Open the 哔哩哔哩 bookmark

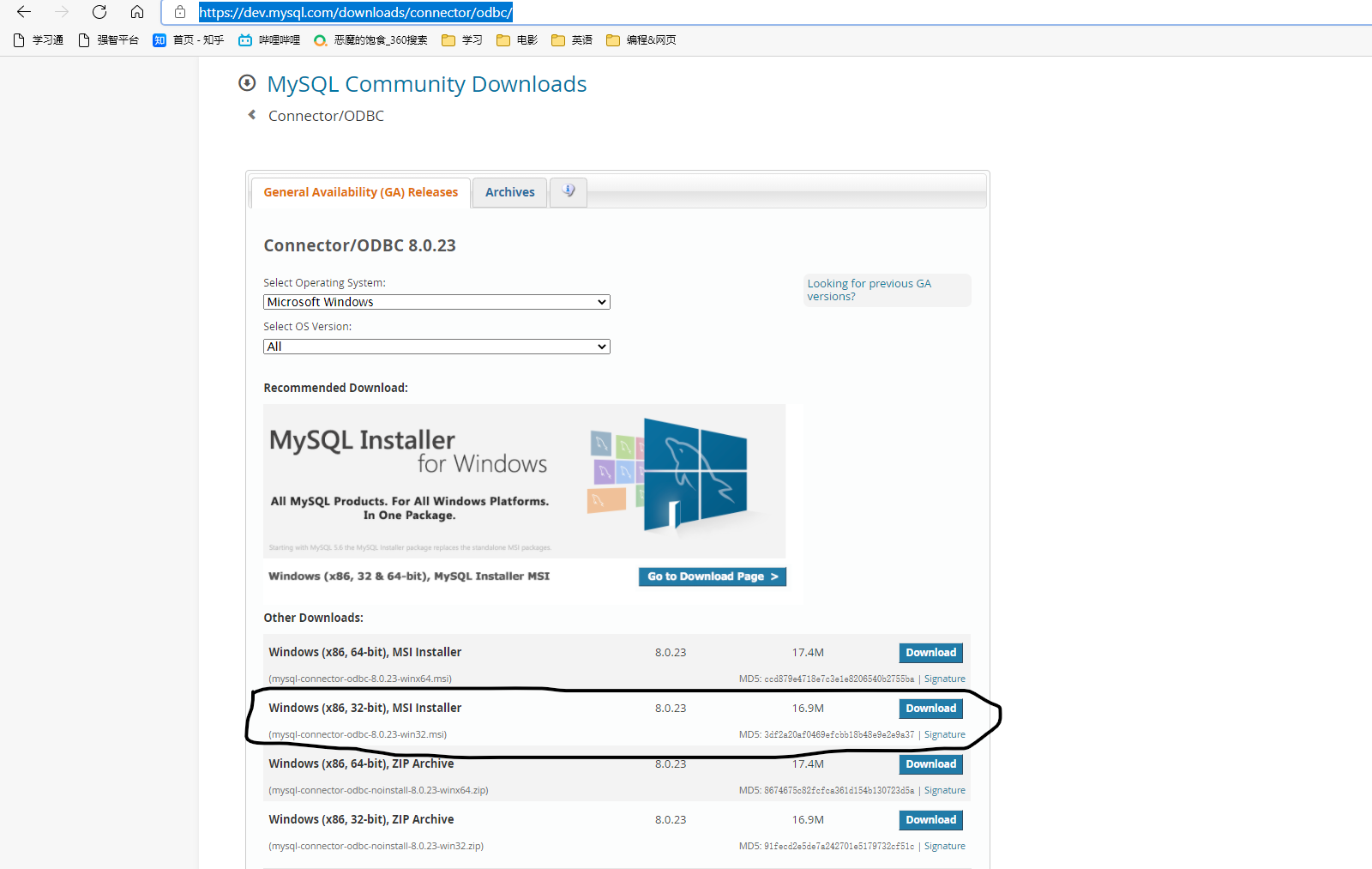pos(269,40)
